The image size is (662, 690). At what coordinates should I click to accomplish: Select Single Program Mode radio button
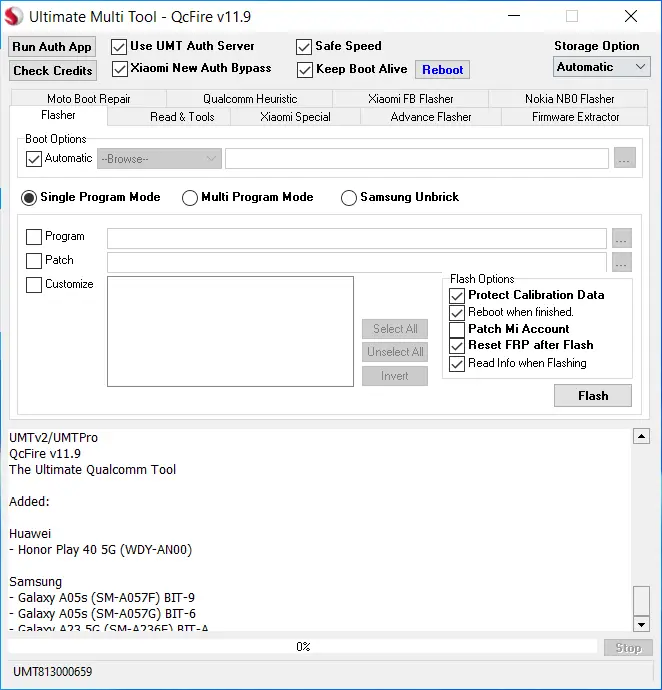(29, 198)
